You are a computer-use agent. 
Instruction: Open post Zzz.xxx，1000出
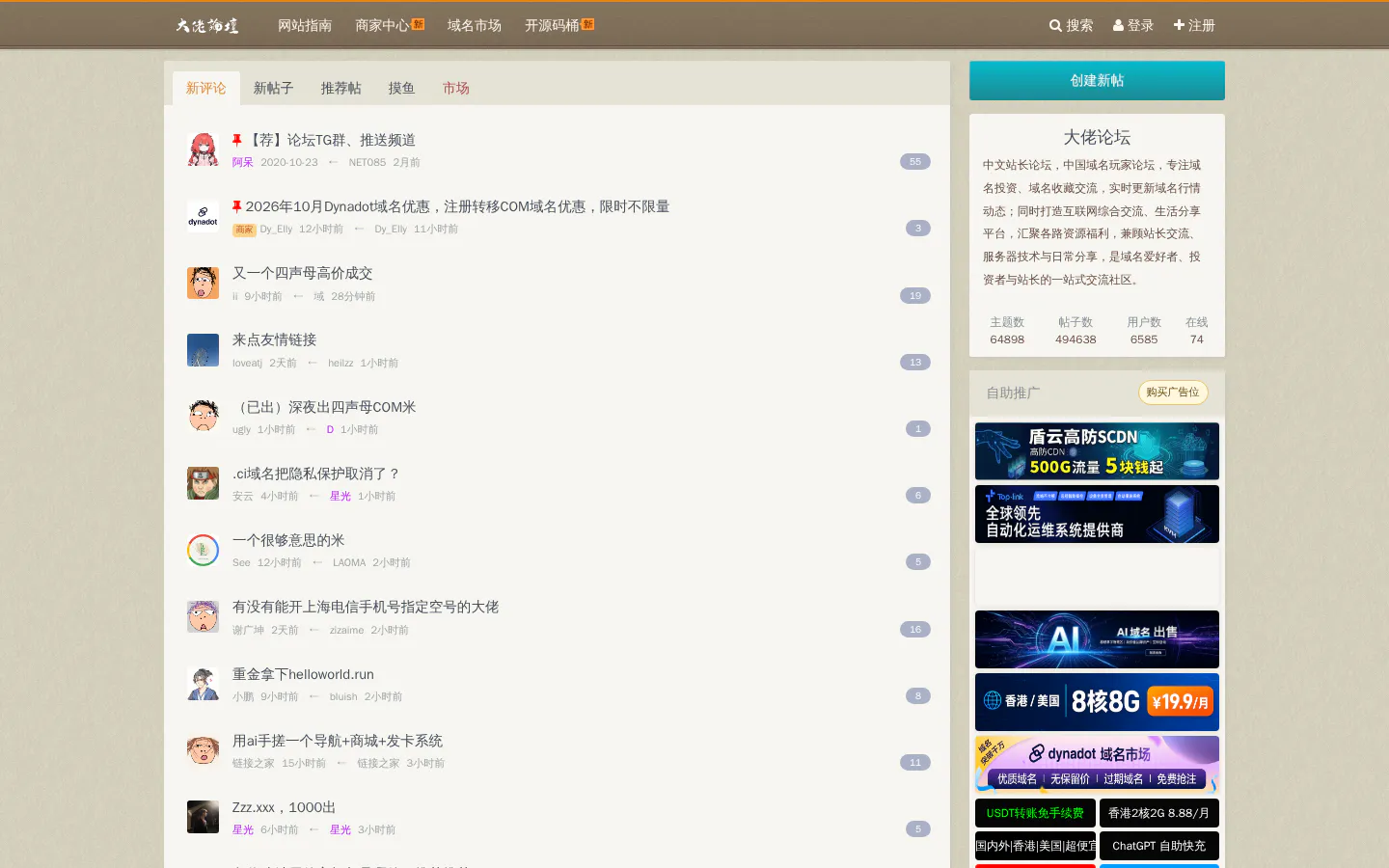tap(284, 807)
